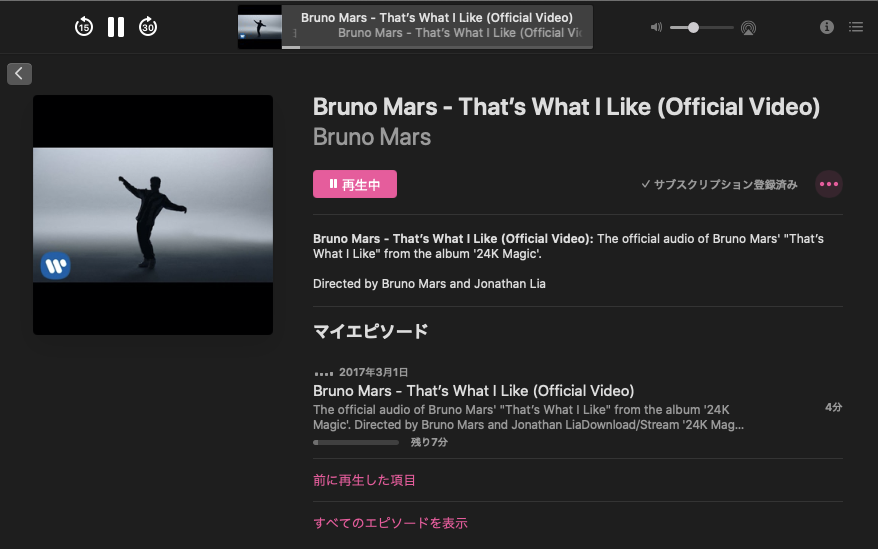878x549 pixels.
Task: Adjust the volume slider knob
Action: pos(693,27)
